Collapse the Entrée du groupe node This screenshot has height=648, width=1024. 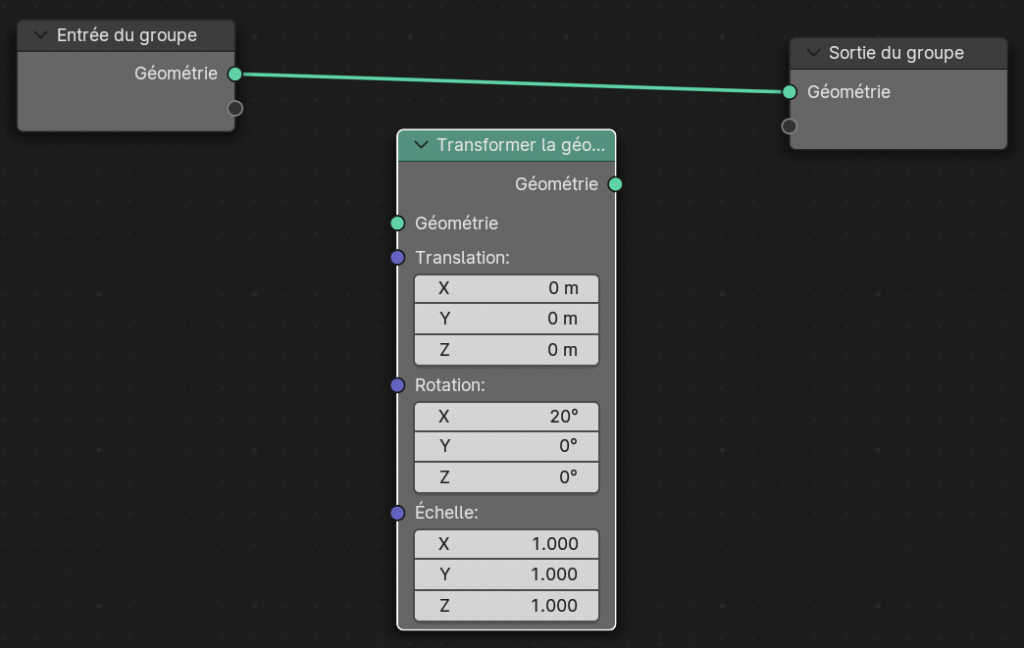click(41, 35)
